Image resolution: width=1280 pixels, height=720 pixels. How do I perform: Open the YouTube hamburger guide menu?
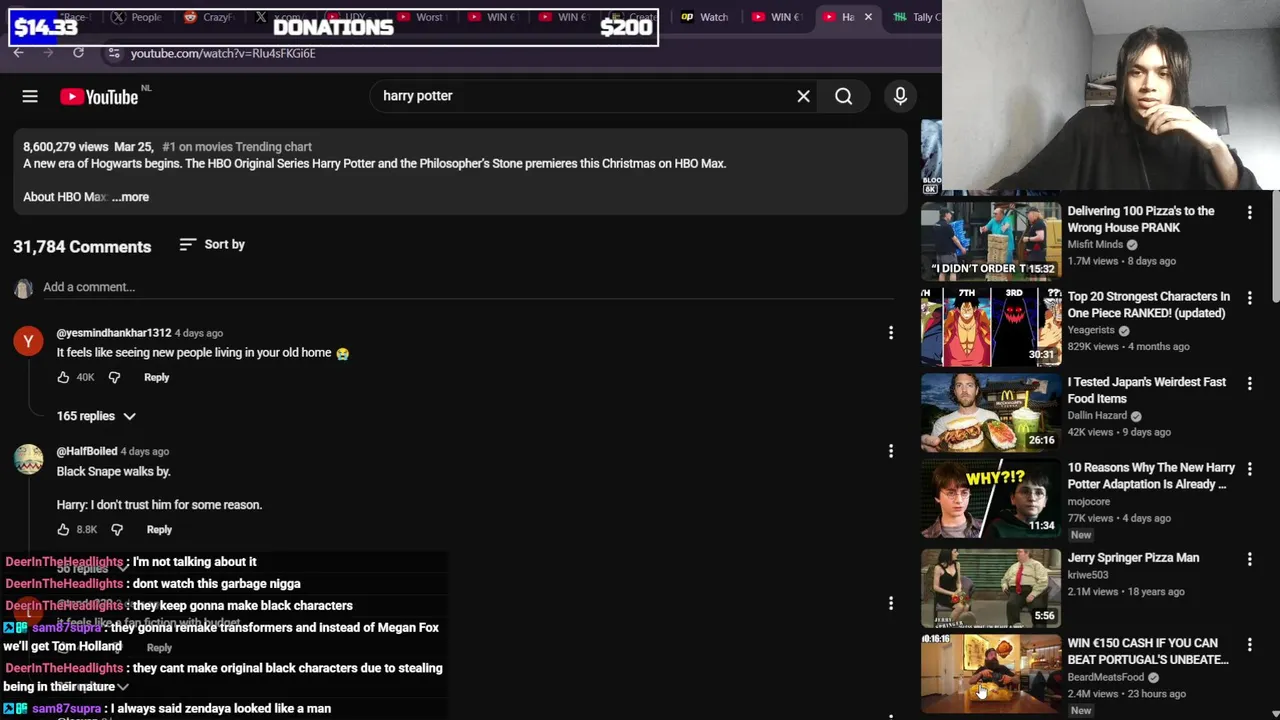30,96
